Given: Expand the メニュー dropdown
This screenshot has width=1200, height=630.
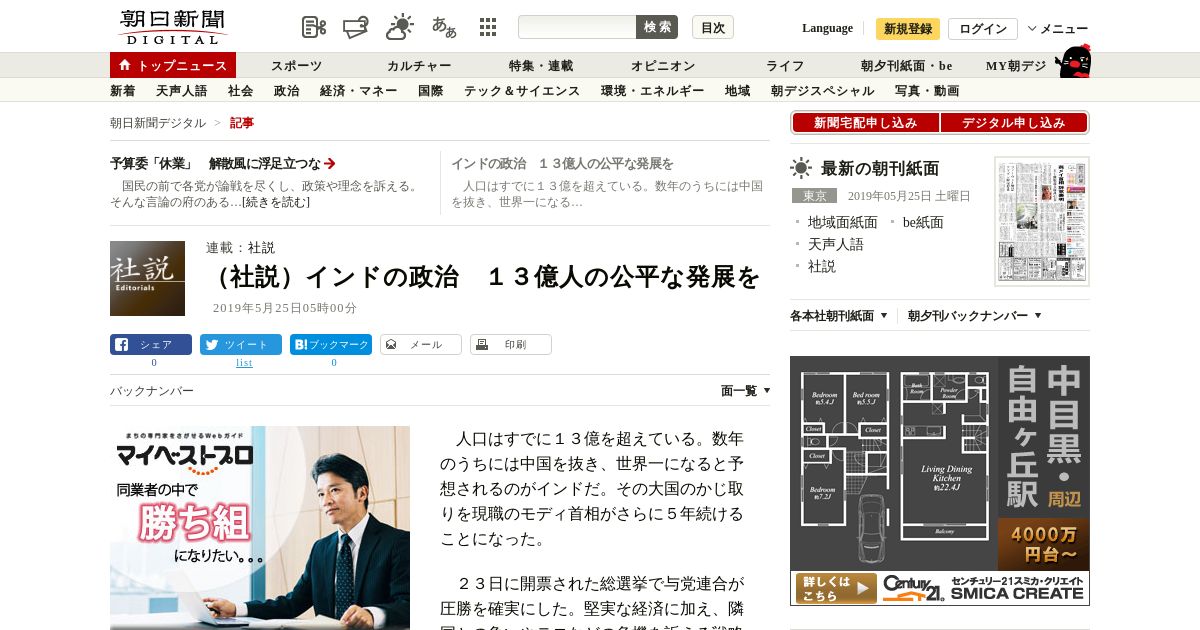Looking at the screenshot, I should [x=1058, y=29].
